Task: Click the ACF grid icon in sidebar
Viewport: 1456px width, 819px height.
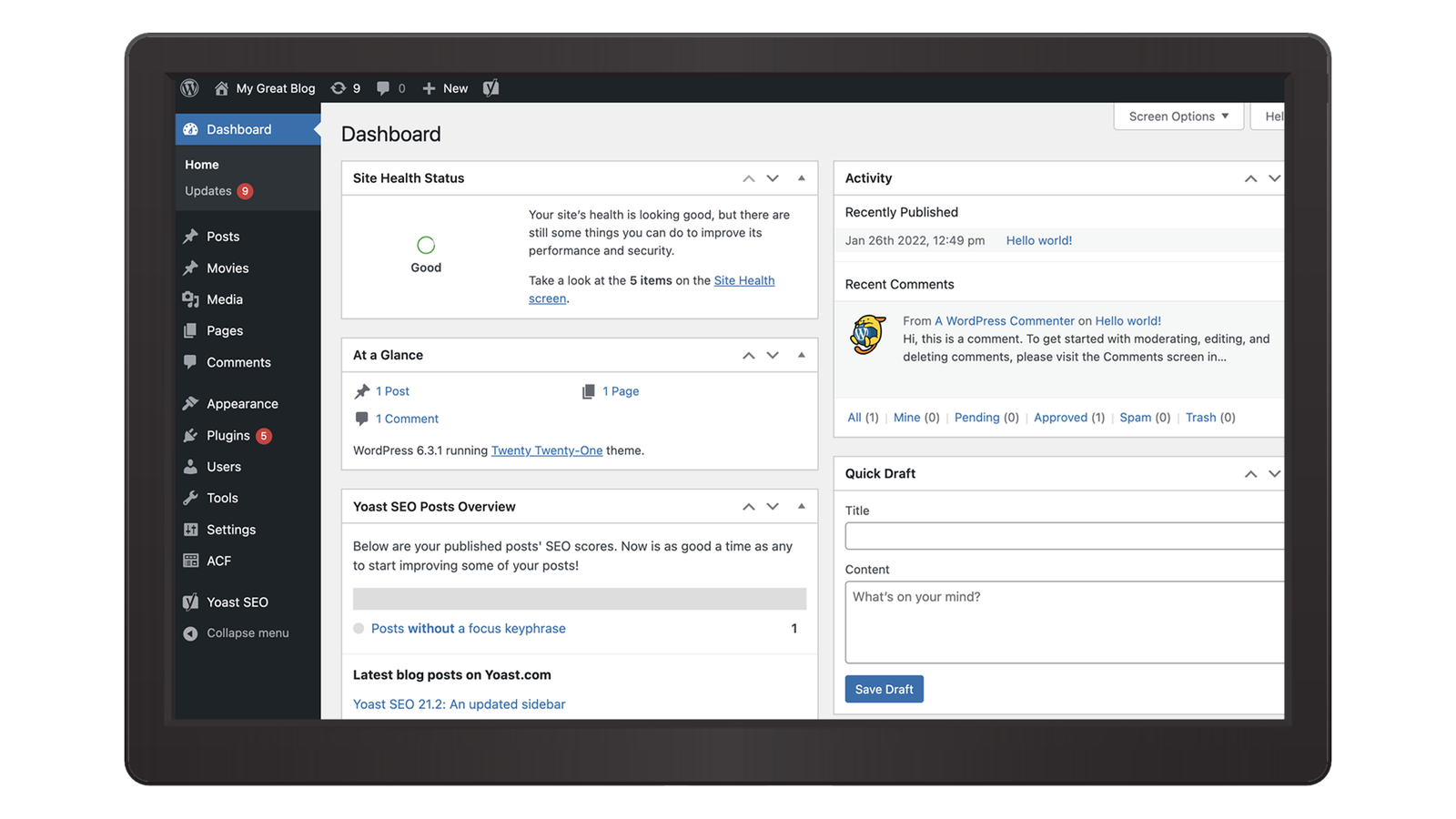Action: coord(190,561)
